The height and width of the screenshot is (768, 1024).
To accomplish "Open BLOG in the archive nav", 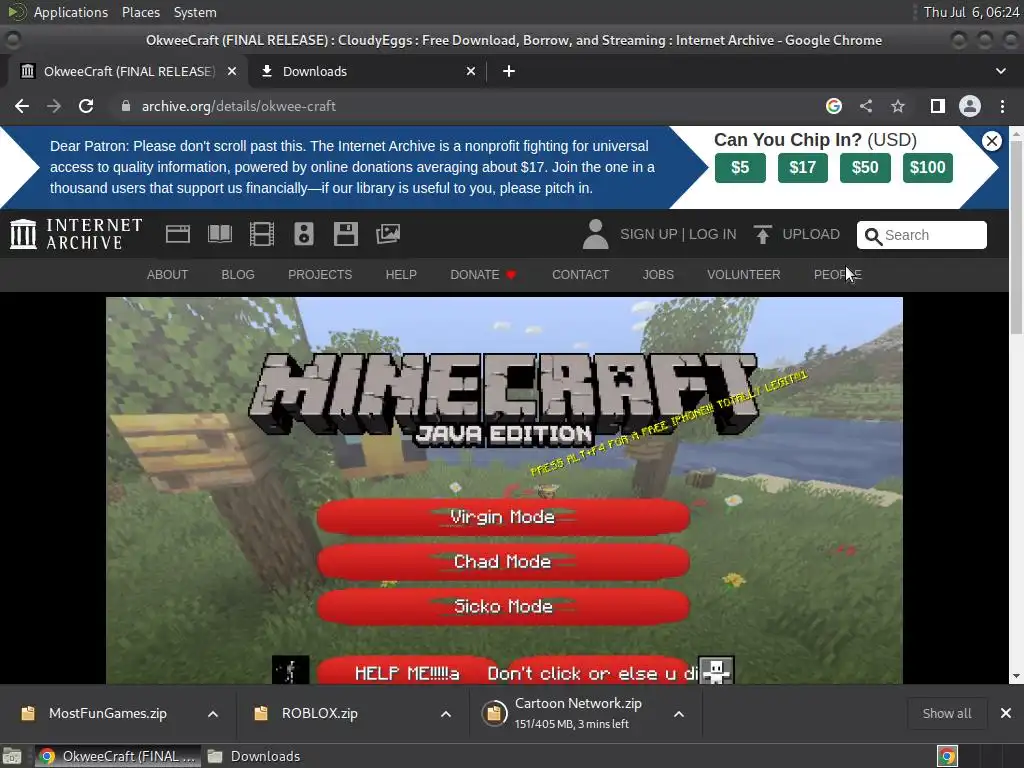I will coord(238,274).
